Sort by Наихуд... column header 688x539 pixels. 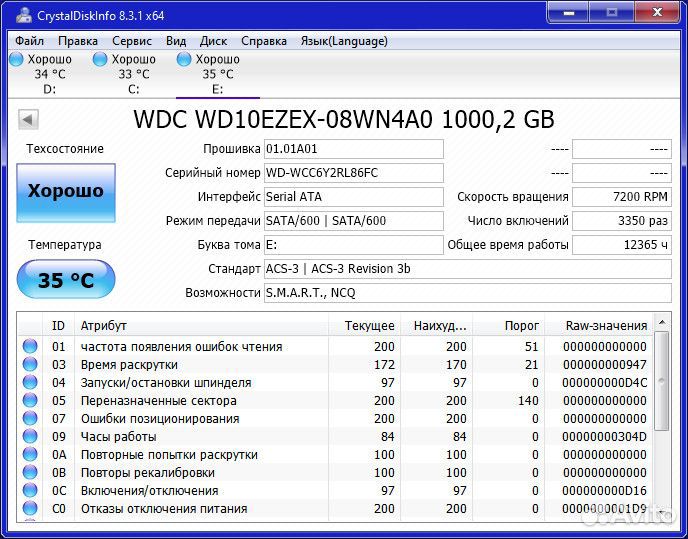437,326
